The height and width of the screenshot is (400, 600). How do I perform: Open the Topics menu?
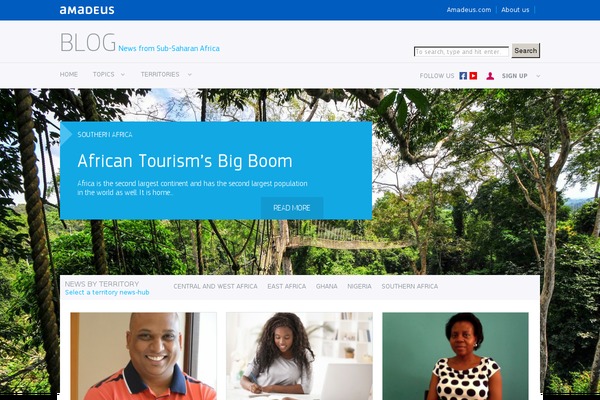(x=104, y=74)
